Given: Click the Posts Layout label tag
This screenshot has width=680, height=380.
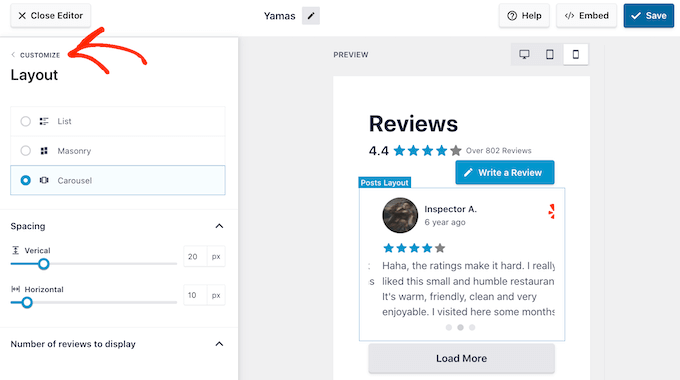Looking at the screenshot, I should click(384, 183).
